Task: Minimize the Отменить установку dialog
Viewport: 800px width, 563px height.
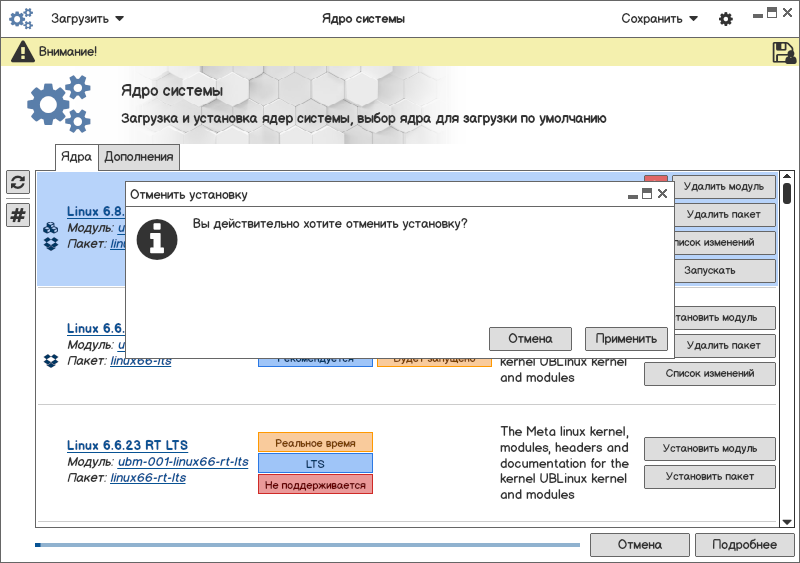Action: pos(633,196)
